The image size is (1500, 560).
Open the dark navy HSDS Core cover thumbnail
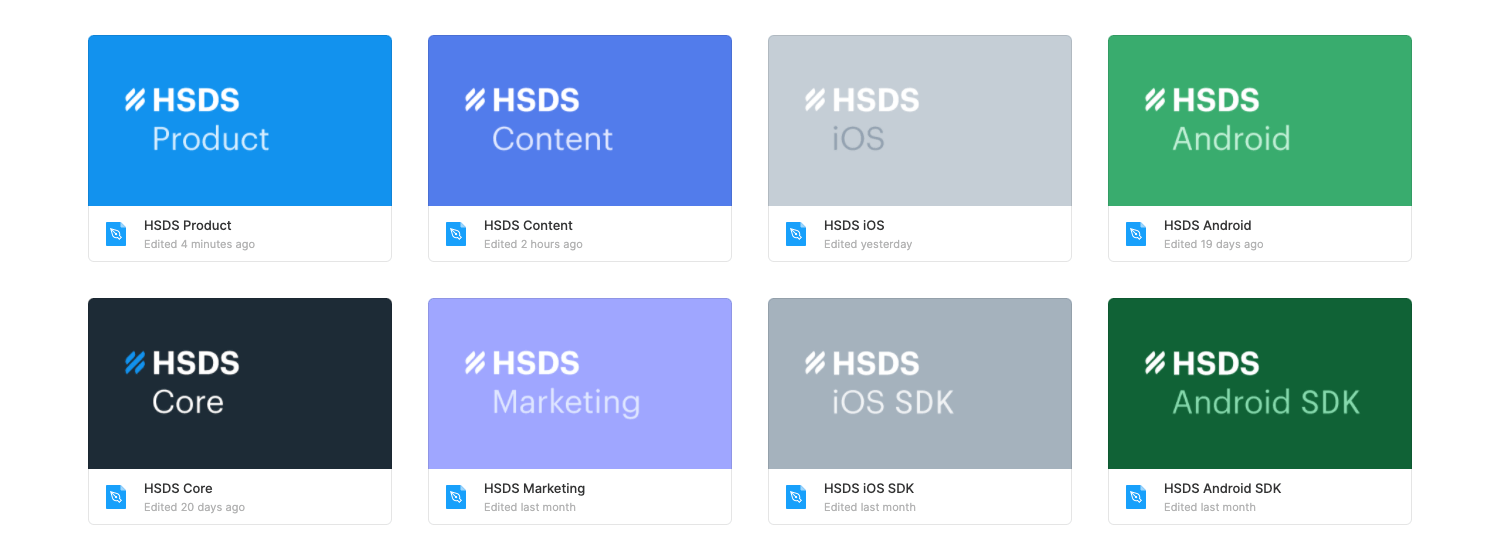(240, 383)
